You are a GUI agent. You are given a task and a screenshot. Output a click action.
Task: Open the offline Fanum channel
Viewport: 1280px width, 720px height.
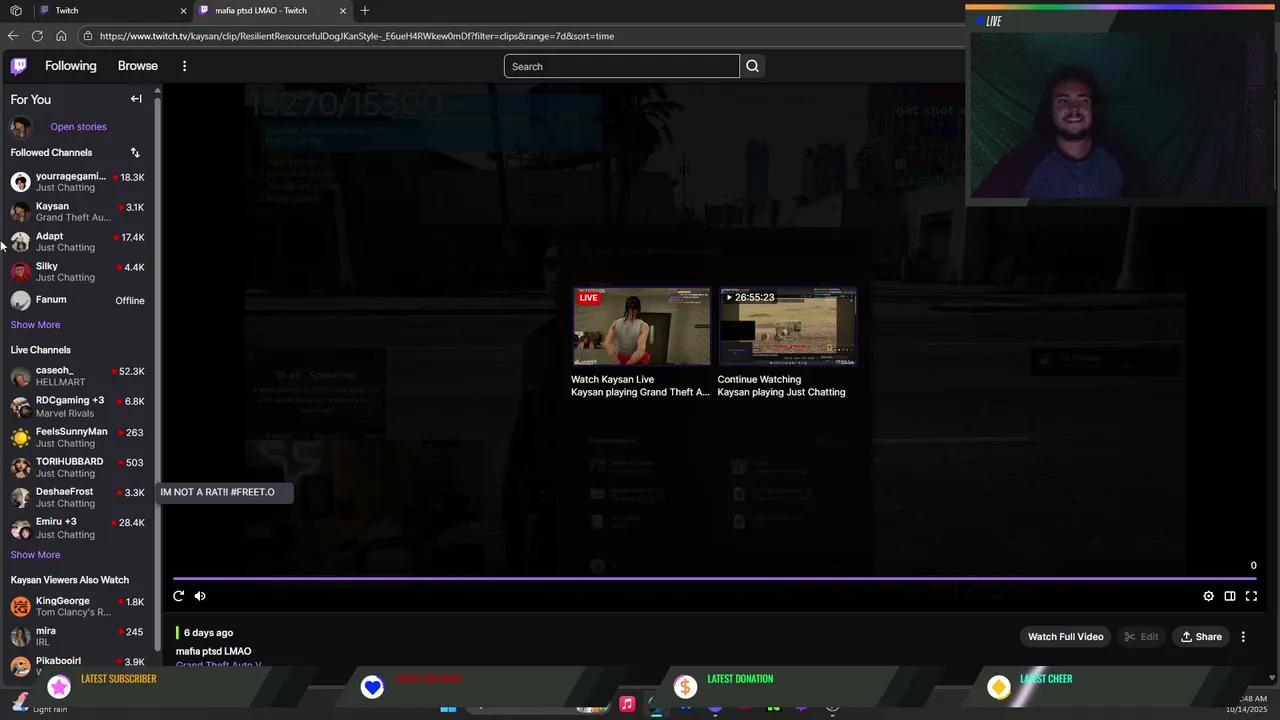point(78,300)
